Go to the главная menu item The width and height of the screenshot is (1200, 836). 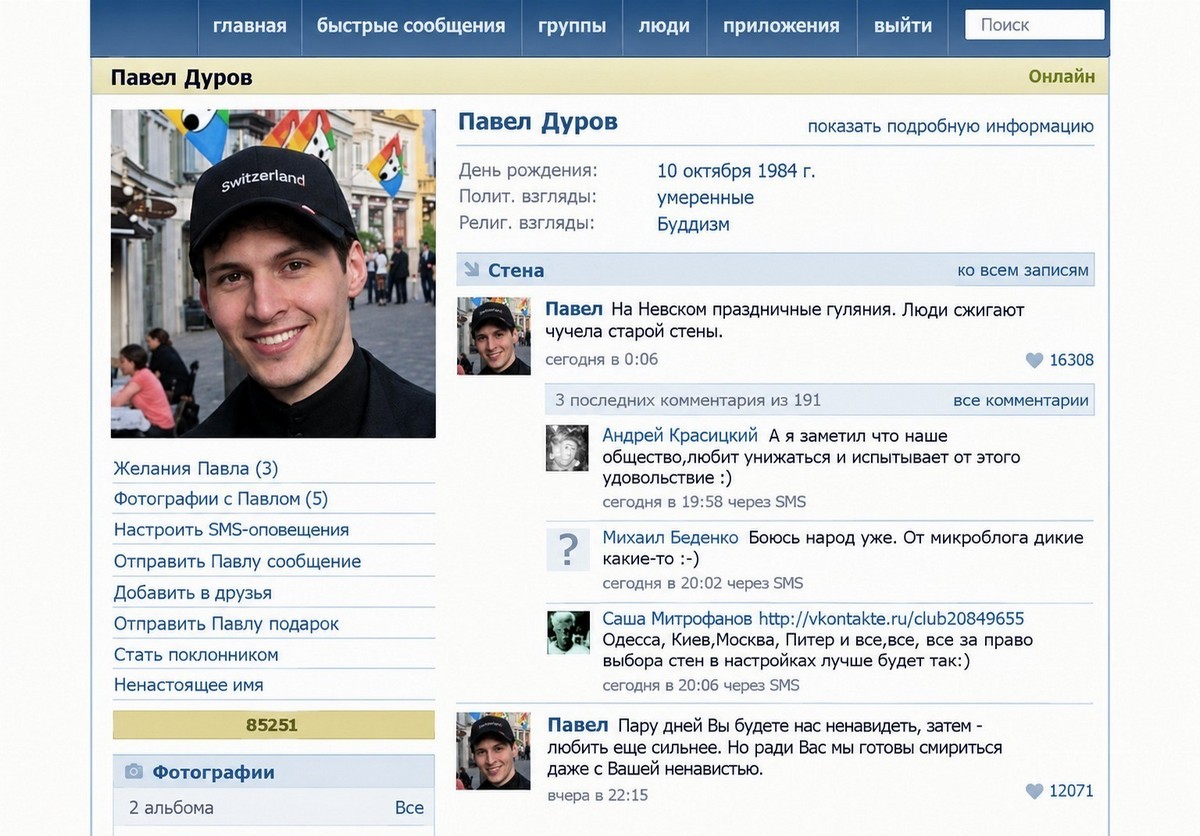click(249, 26)
